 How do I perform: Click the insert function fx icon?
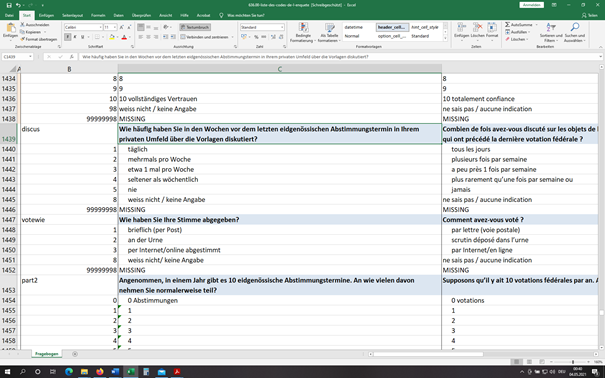[72, 57]
